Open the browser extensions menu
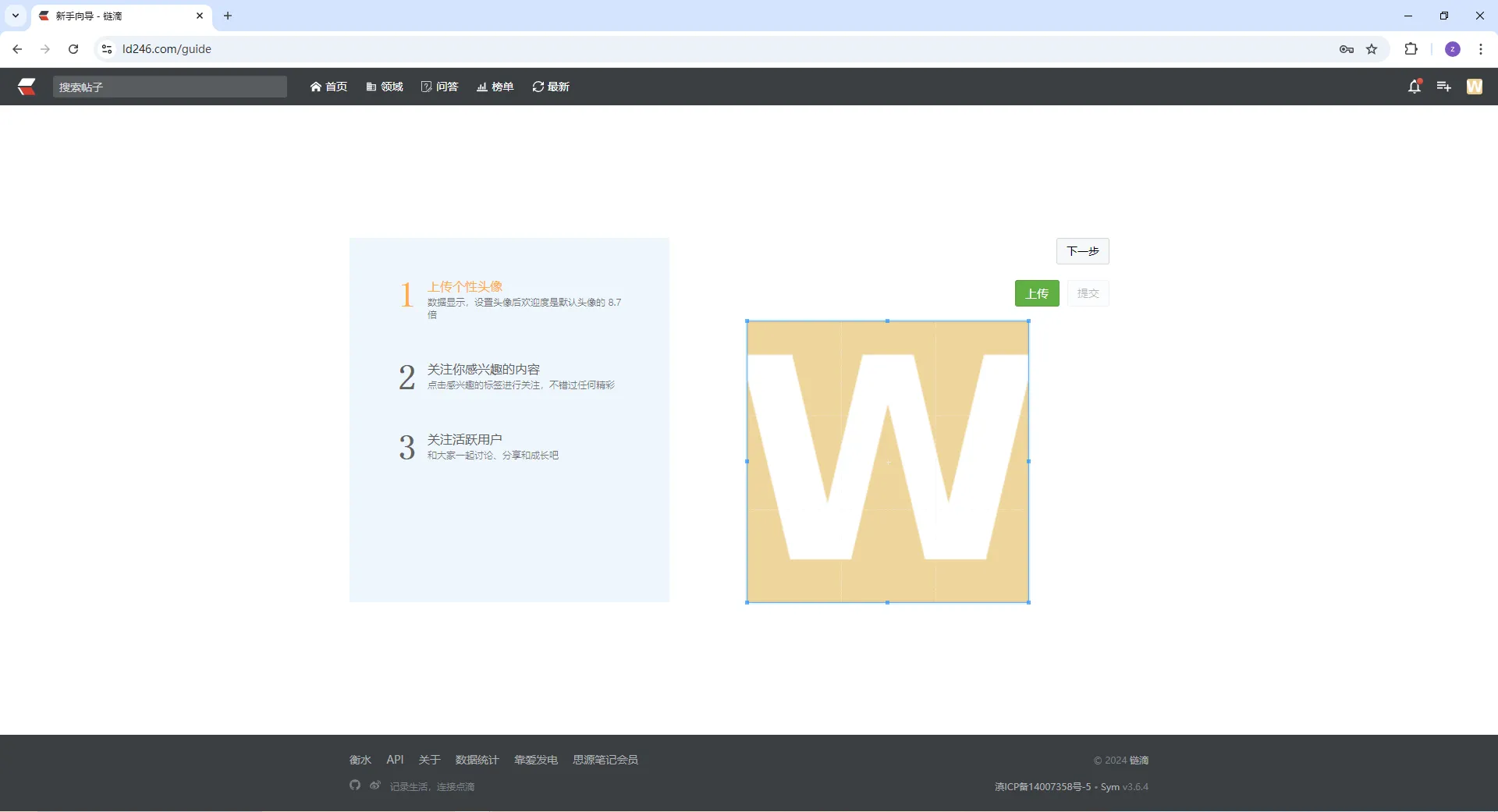 [1411, 49]
